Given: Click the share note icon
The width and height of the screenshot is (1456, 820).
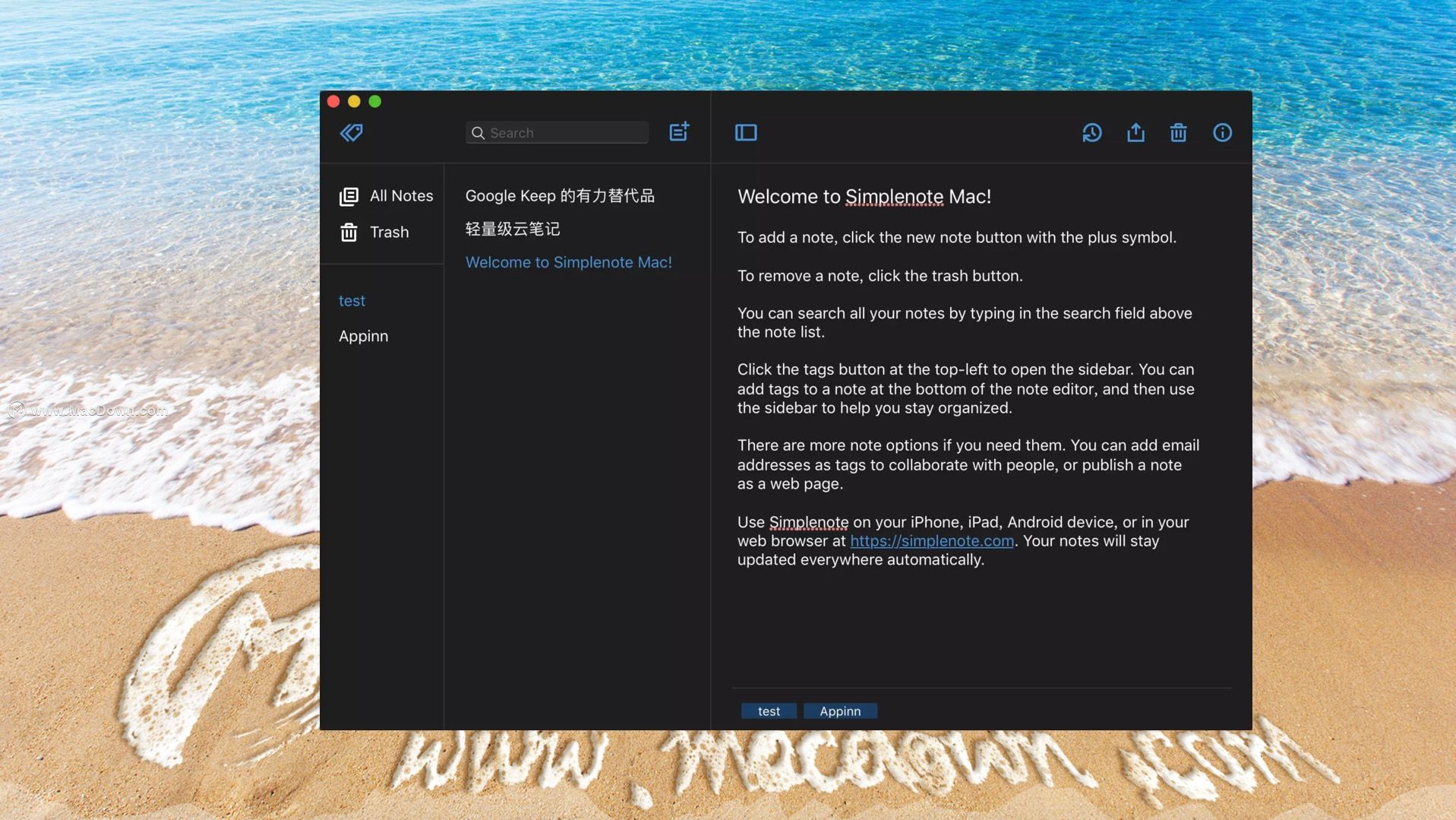Looking at the screenshot, I should click(1135, 132).
